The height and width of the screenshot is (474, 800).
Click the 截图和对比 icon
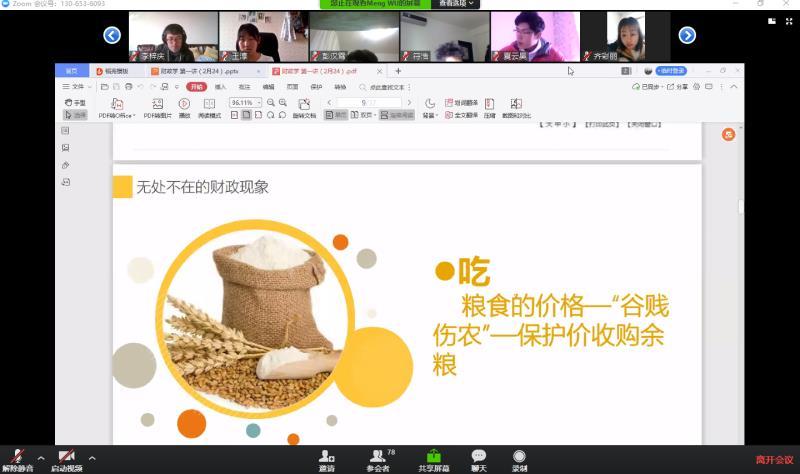coord(516,108)
